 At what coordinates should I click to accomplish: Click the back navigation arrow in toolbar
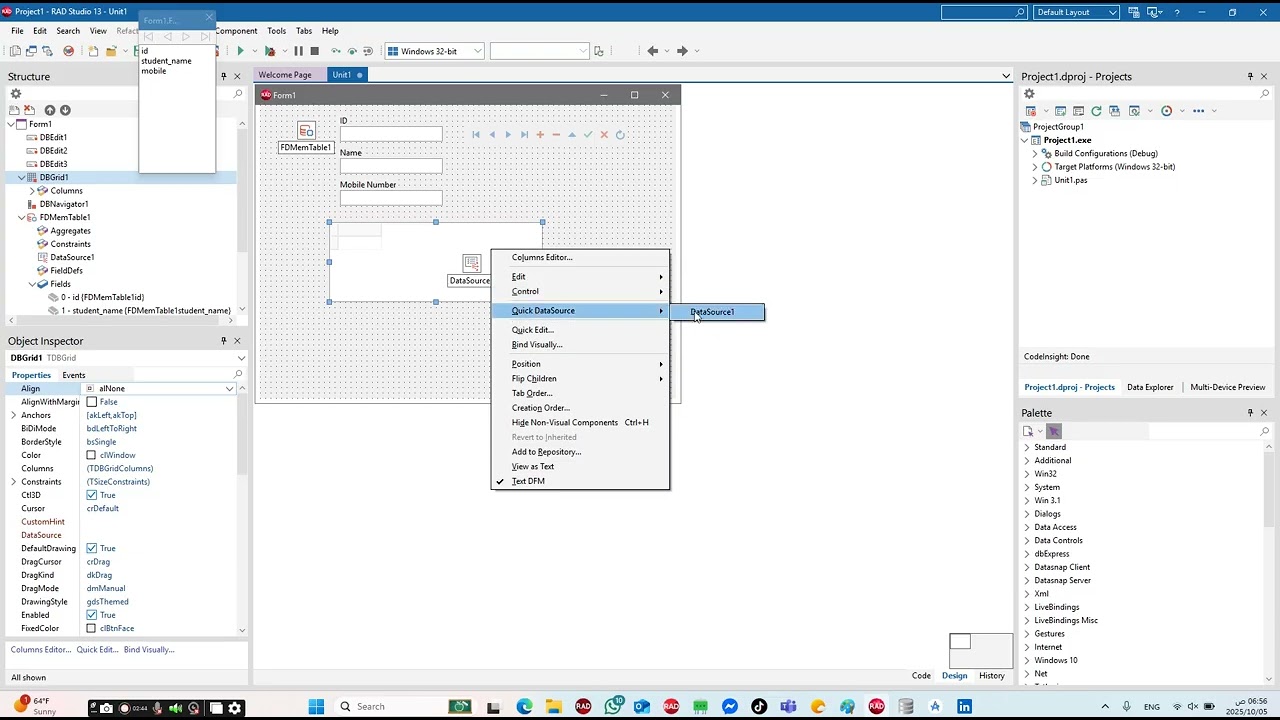653,51
